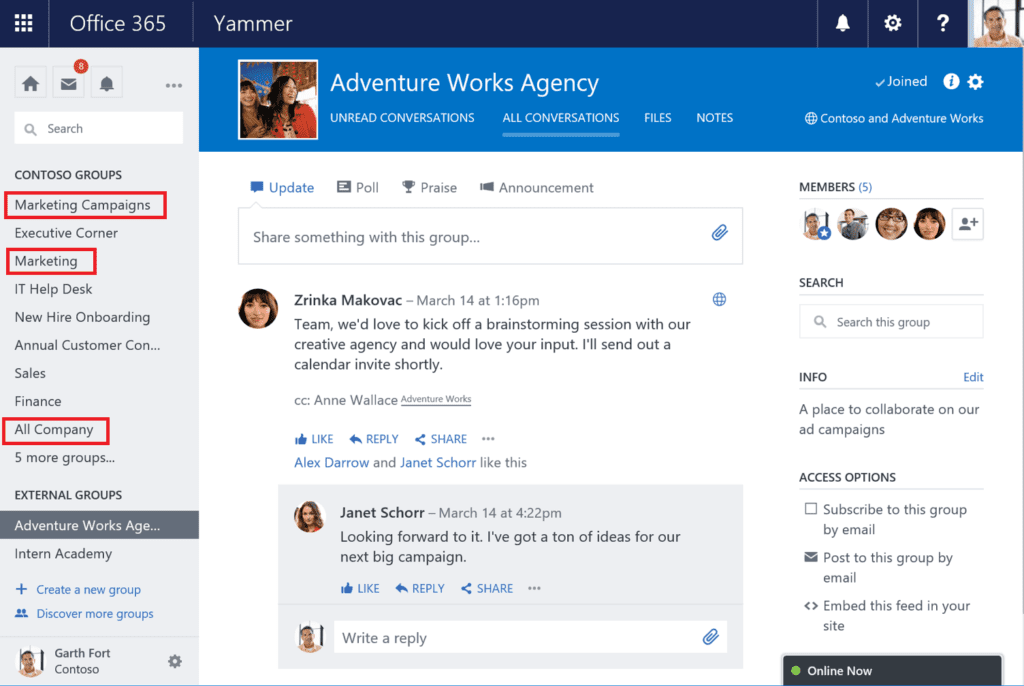Open the UNREAD CONVERSATIONS tab
The width and height of the screenshot is (1024, 686).
pyautogui.click(x=402, y=118)
